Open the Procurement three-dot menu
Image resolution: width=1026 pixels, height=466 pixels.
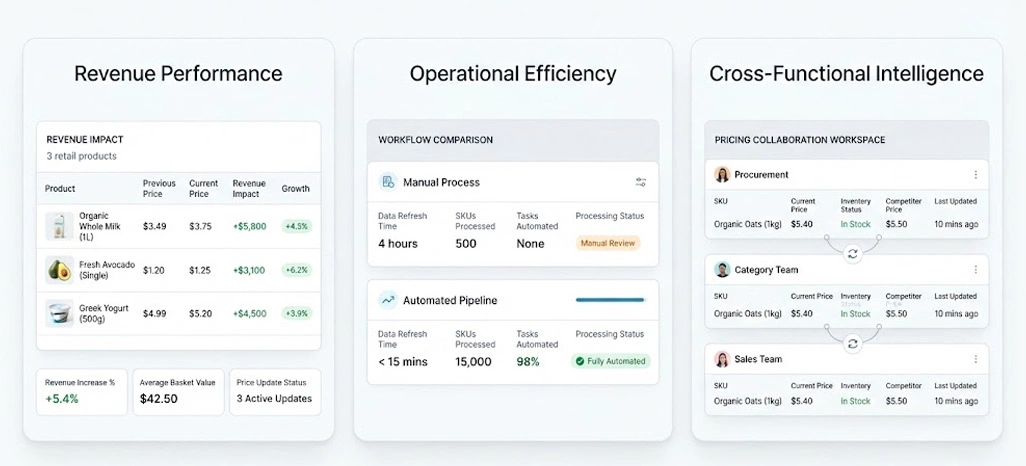(976, 175)
